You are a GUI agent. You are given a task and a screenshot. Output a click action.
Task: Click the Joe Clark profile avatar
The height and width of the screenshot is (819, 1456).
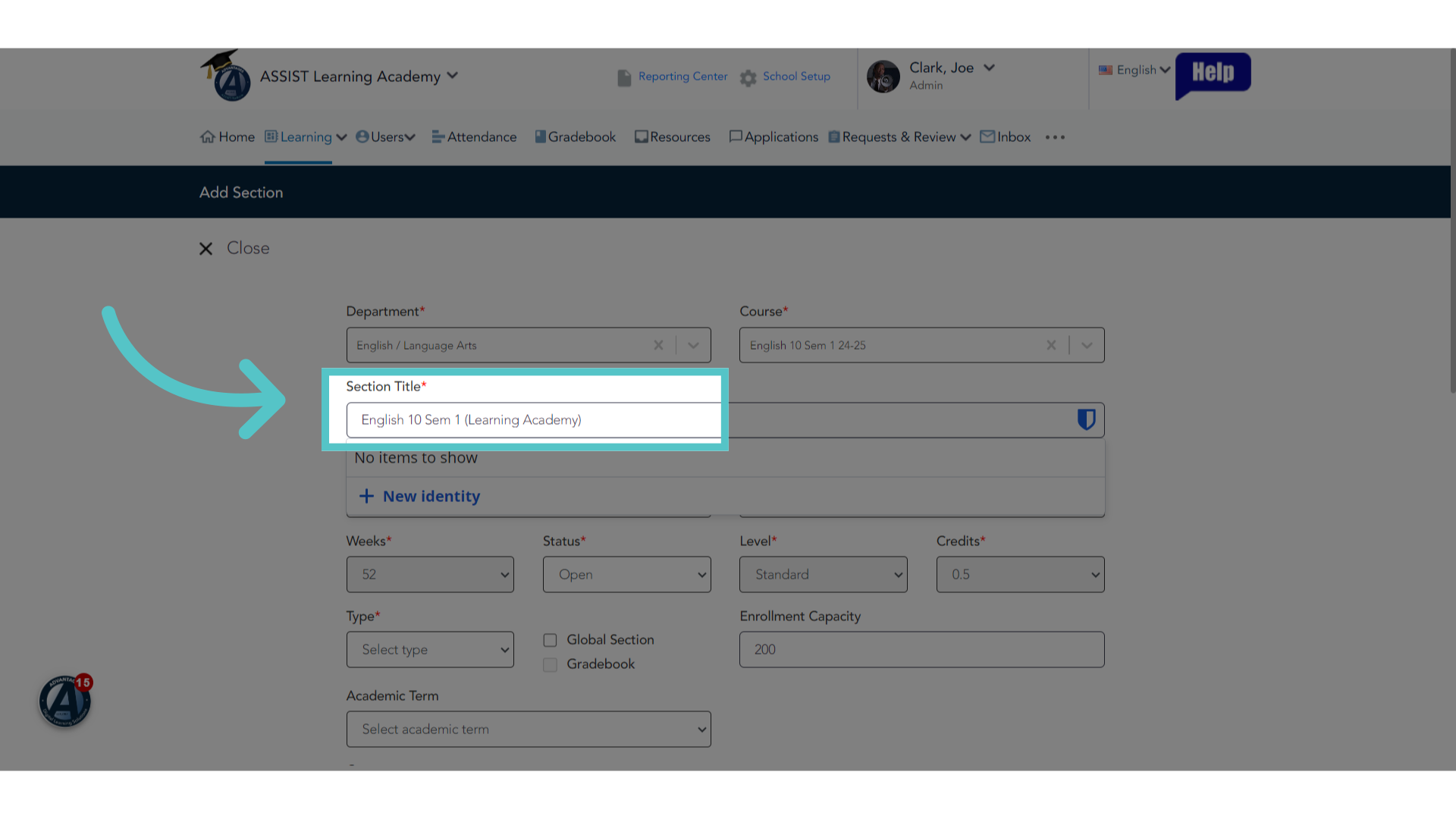883,77
